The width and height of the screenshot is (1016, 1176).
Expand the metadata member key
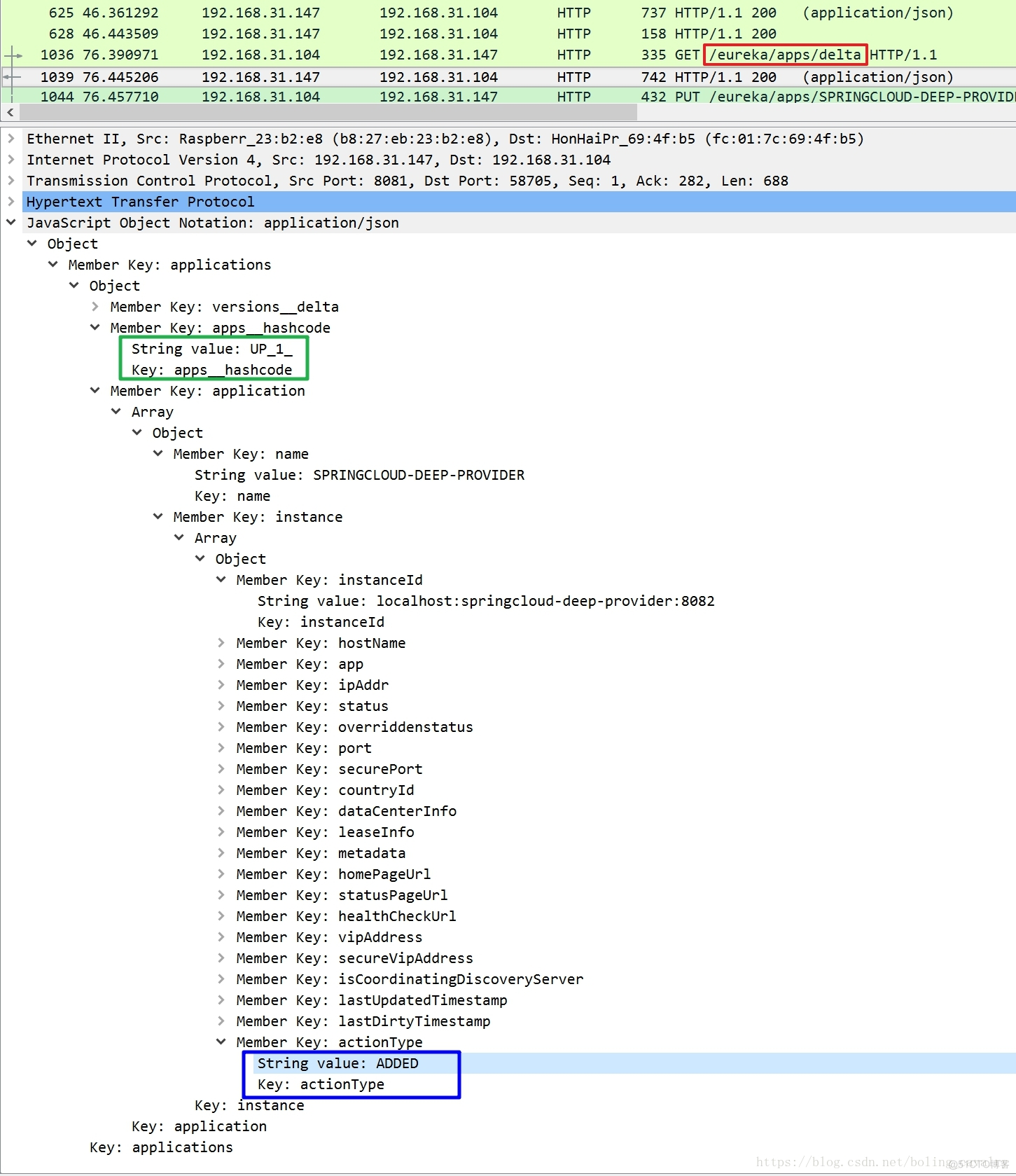click(x=221, y=853)
